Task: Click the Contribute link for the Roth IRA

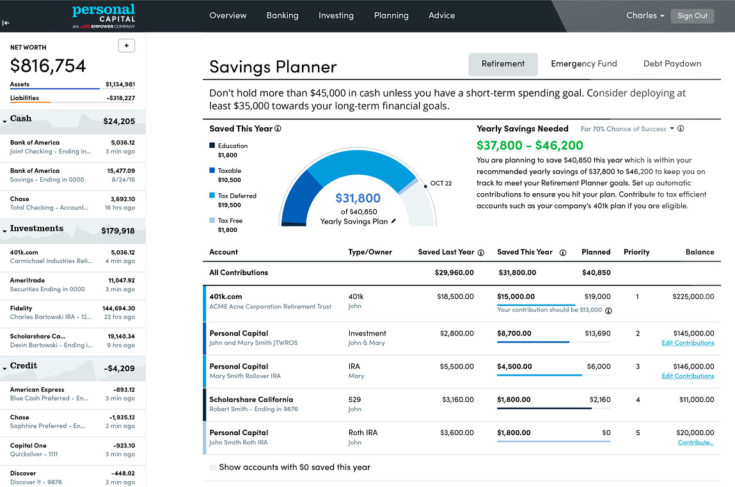Action: click(x=696, y=443)
